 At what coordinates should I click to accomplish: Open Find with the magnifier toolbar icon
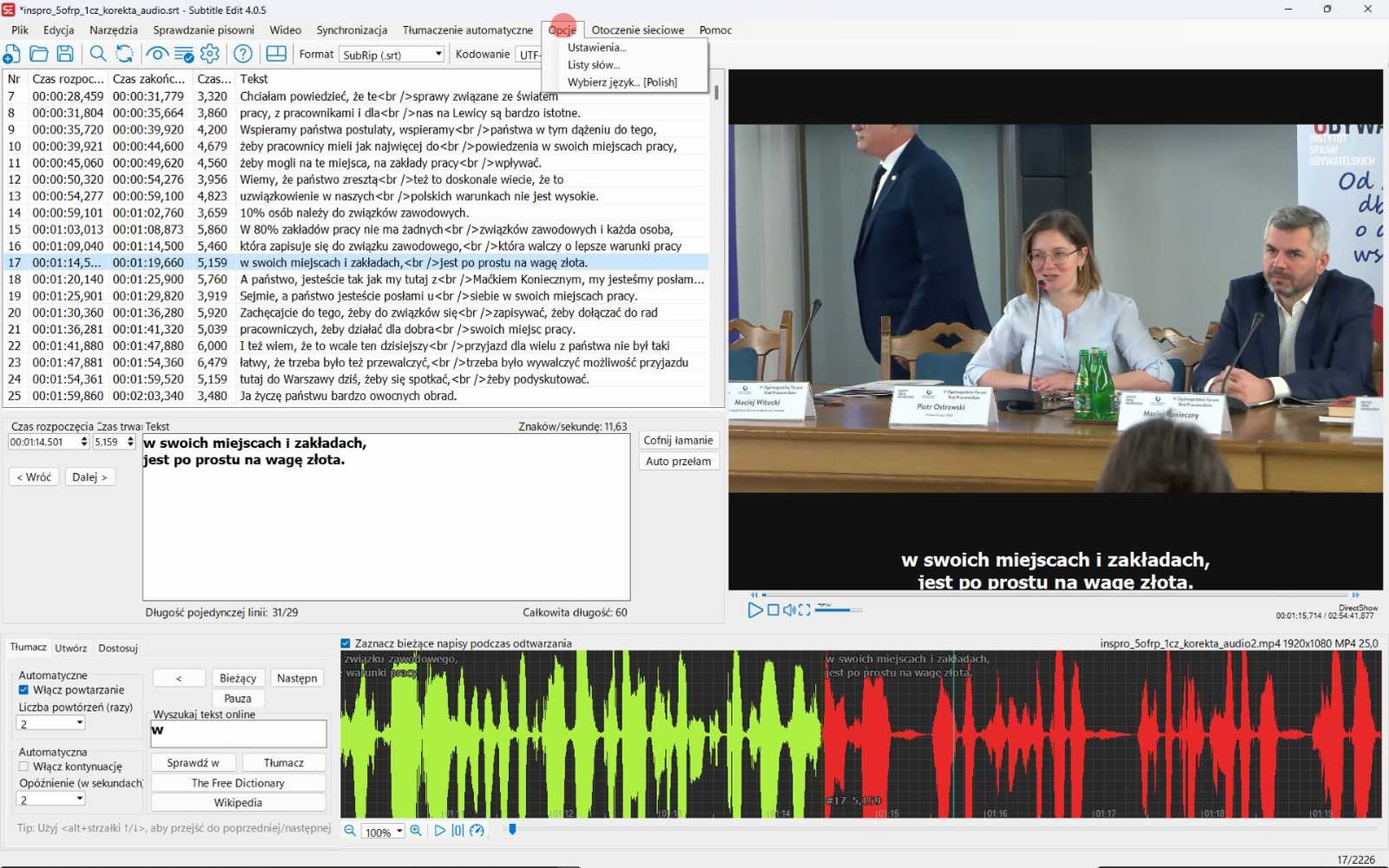98,54
